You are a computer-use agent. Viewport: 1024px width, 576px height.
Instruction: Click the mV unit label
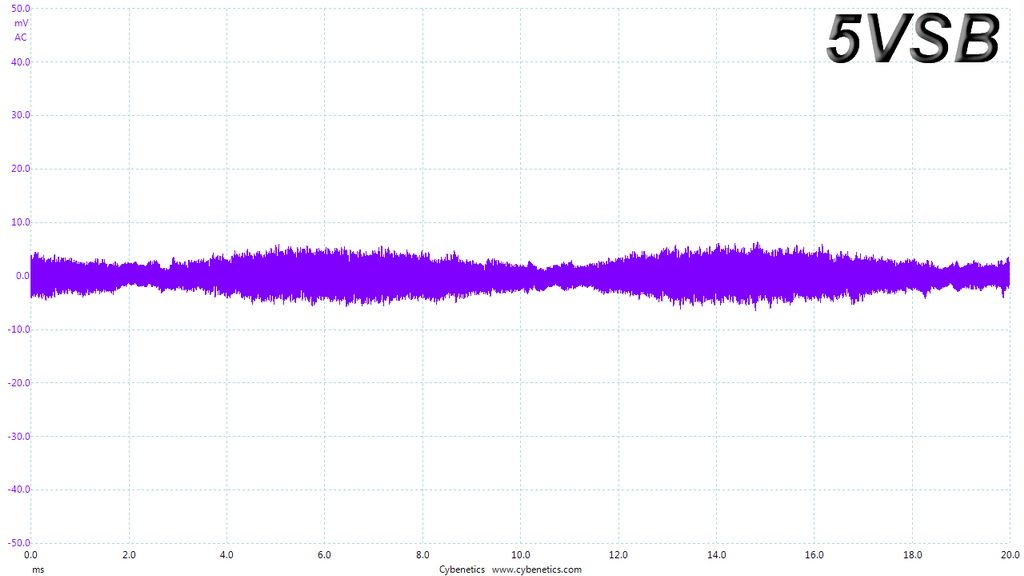[x=21, y=23]
